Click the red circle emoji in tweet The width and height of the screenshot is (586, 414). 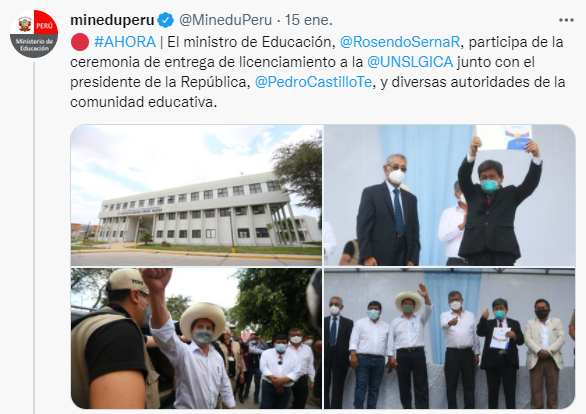[x=80, y=42]
